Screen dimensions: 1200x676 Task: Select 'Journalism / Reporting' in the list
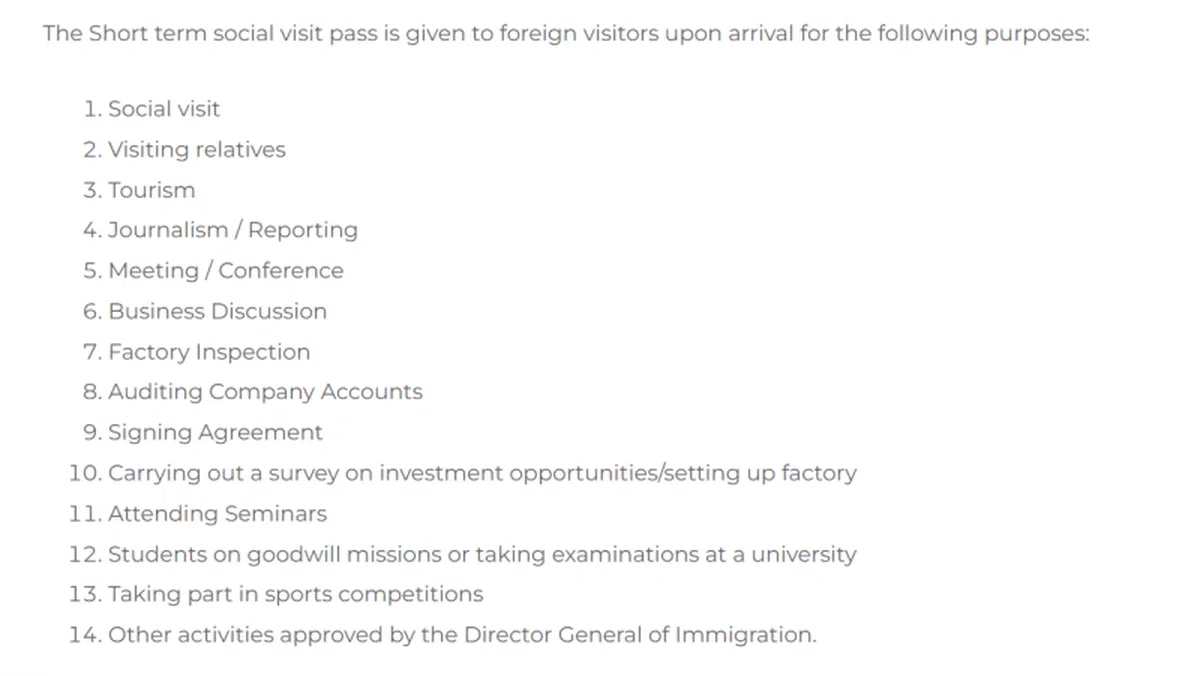pos(232,230)
